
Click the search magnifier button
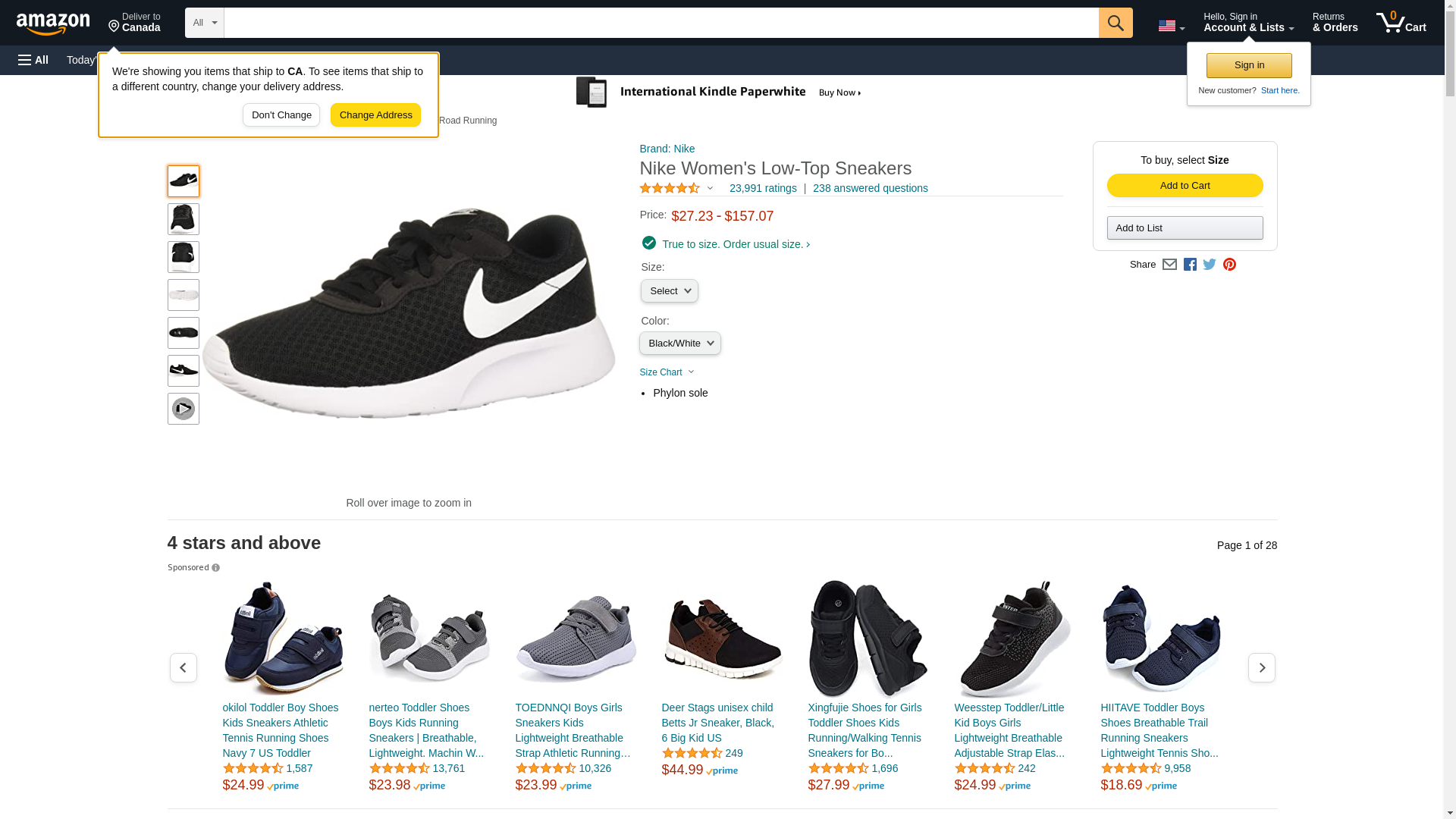pos(1115,23)
